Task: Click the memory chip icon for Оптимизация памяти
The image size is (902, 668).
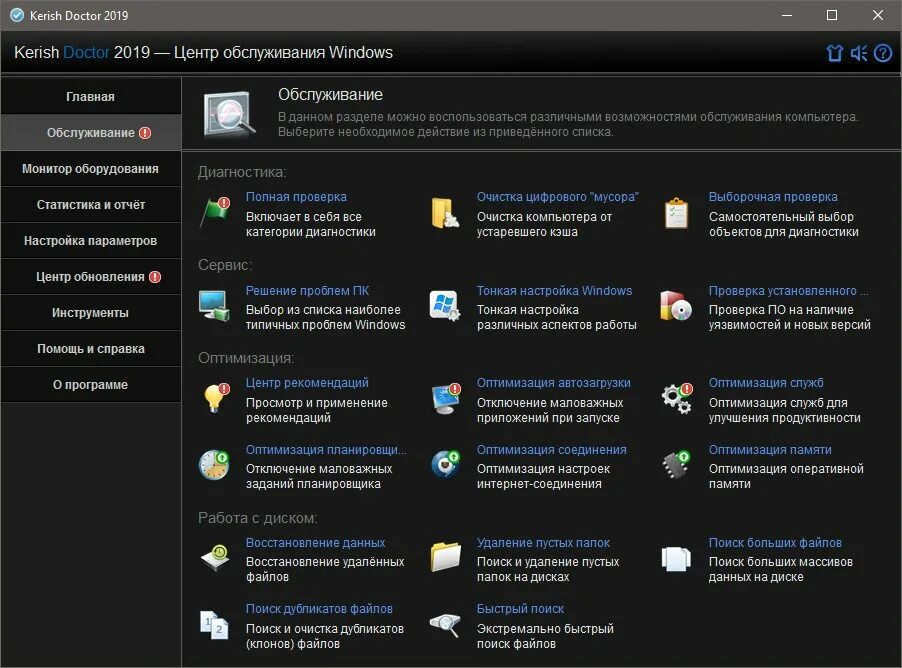Action: click(x=676, y=465)
